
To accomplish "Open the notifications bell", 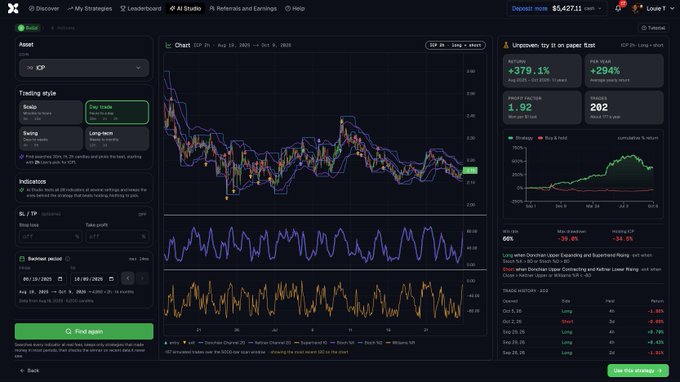I will pos(618,9).
